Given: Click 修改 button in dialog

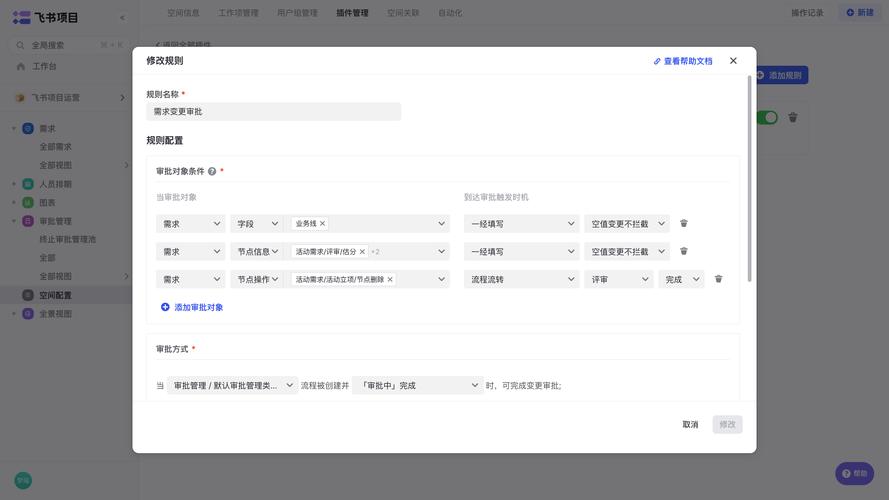Looking at the screenshot, I should click(x=727, y=424).
